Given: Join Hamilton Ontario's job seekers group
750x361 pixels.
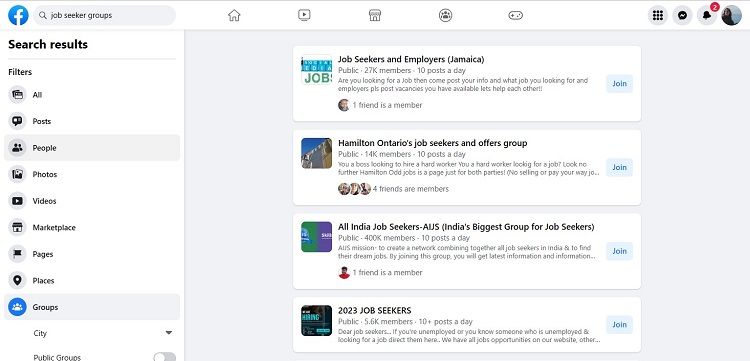Looking at the screenshot, I should pyautogui.click(x=619, y=167).
